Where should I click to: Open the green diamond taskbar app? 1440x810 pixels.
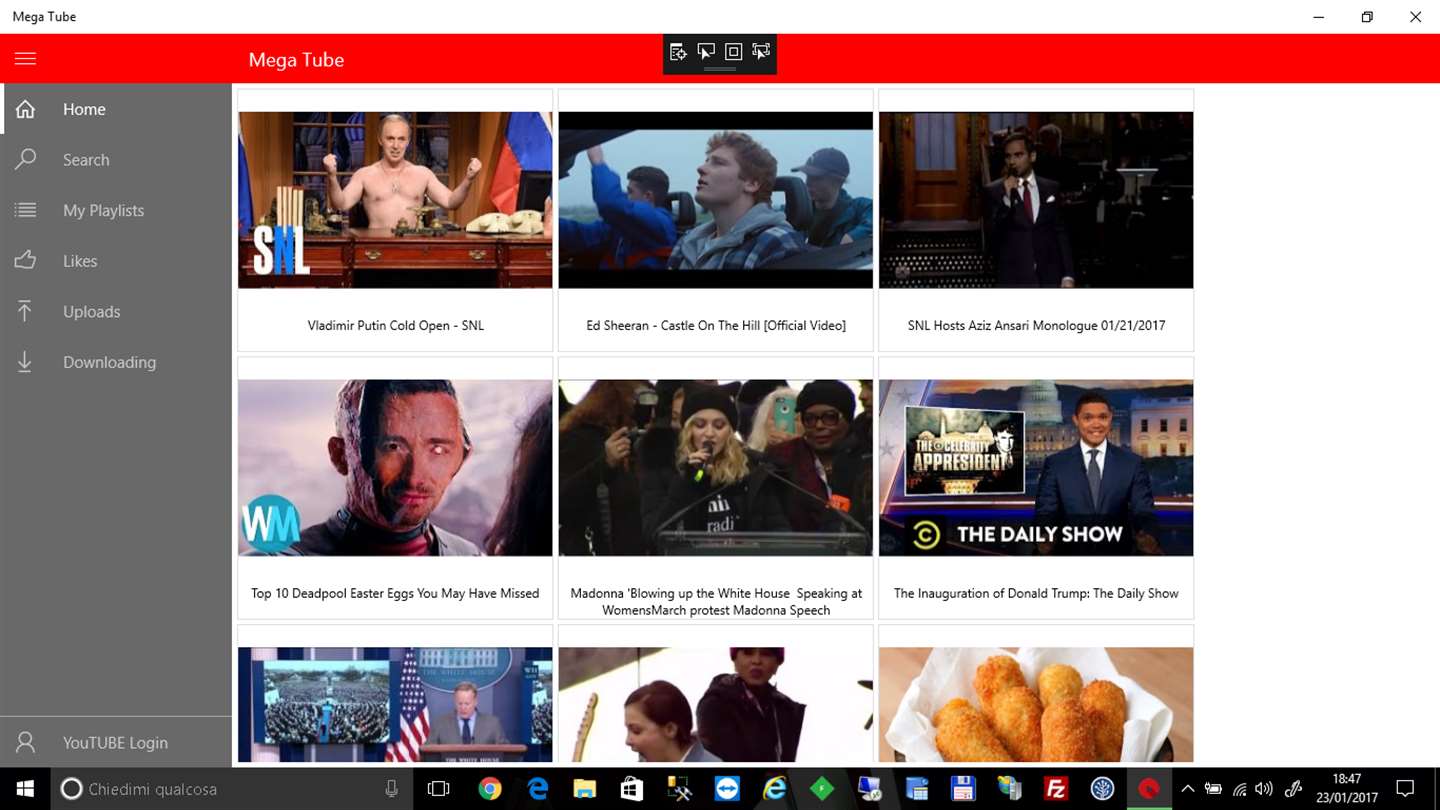pos(822,789)
